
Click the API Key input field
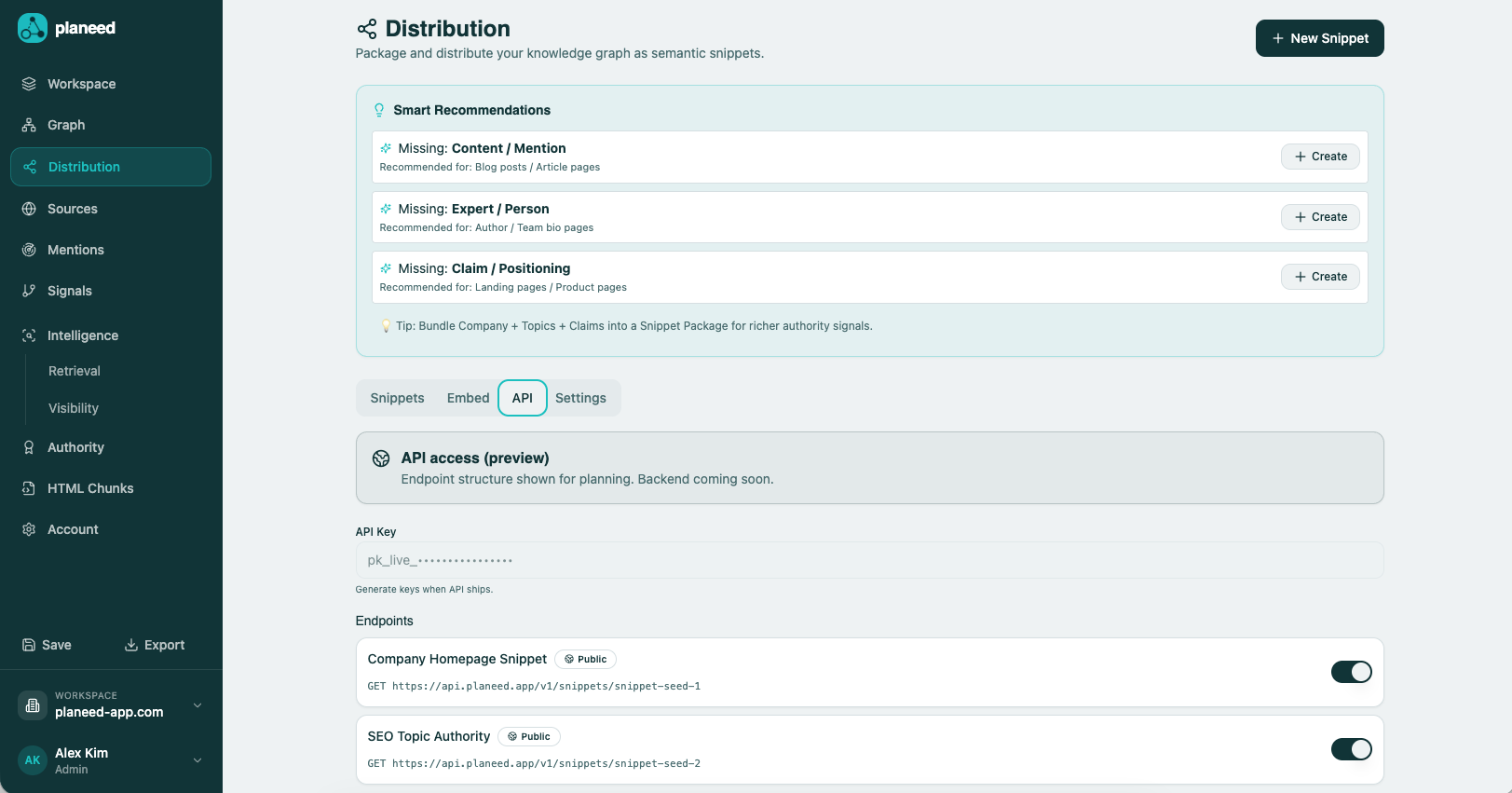(x=869, y=560)
